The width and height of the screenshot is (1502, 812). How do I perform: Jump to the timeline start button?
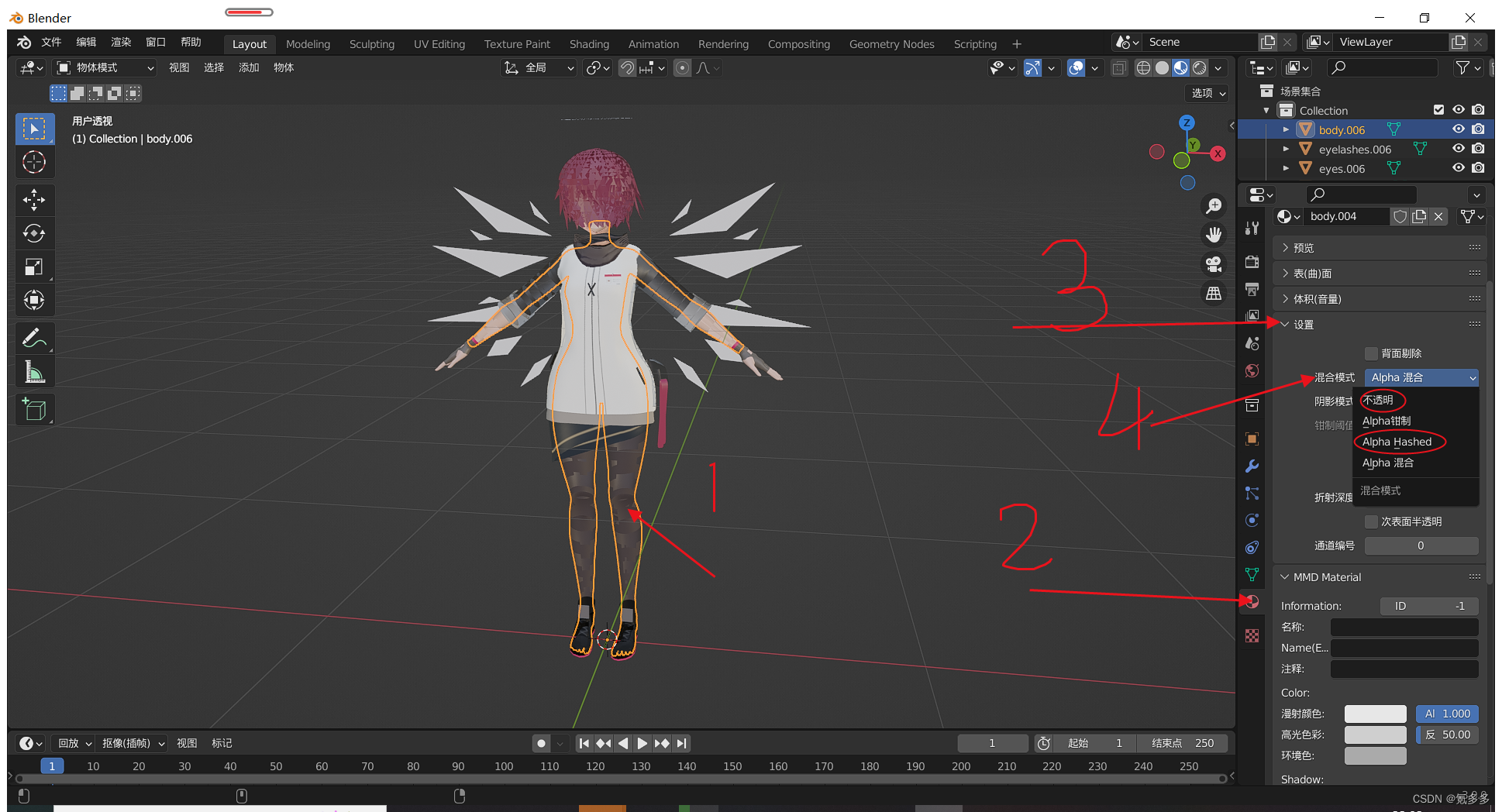(584, 743)
